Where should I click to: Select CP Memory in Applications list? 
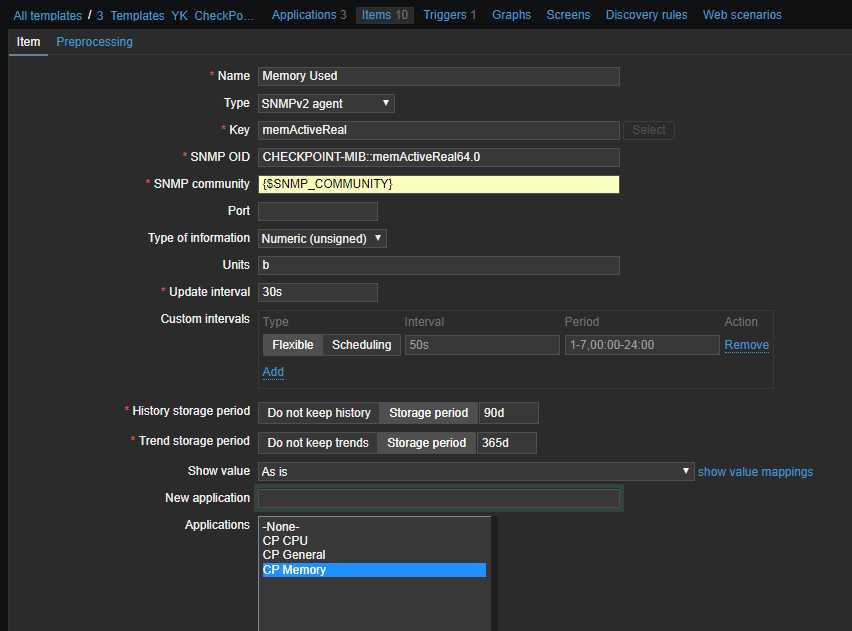pos(374,570)
